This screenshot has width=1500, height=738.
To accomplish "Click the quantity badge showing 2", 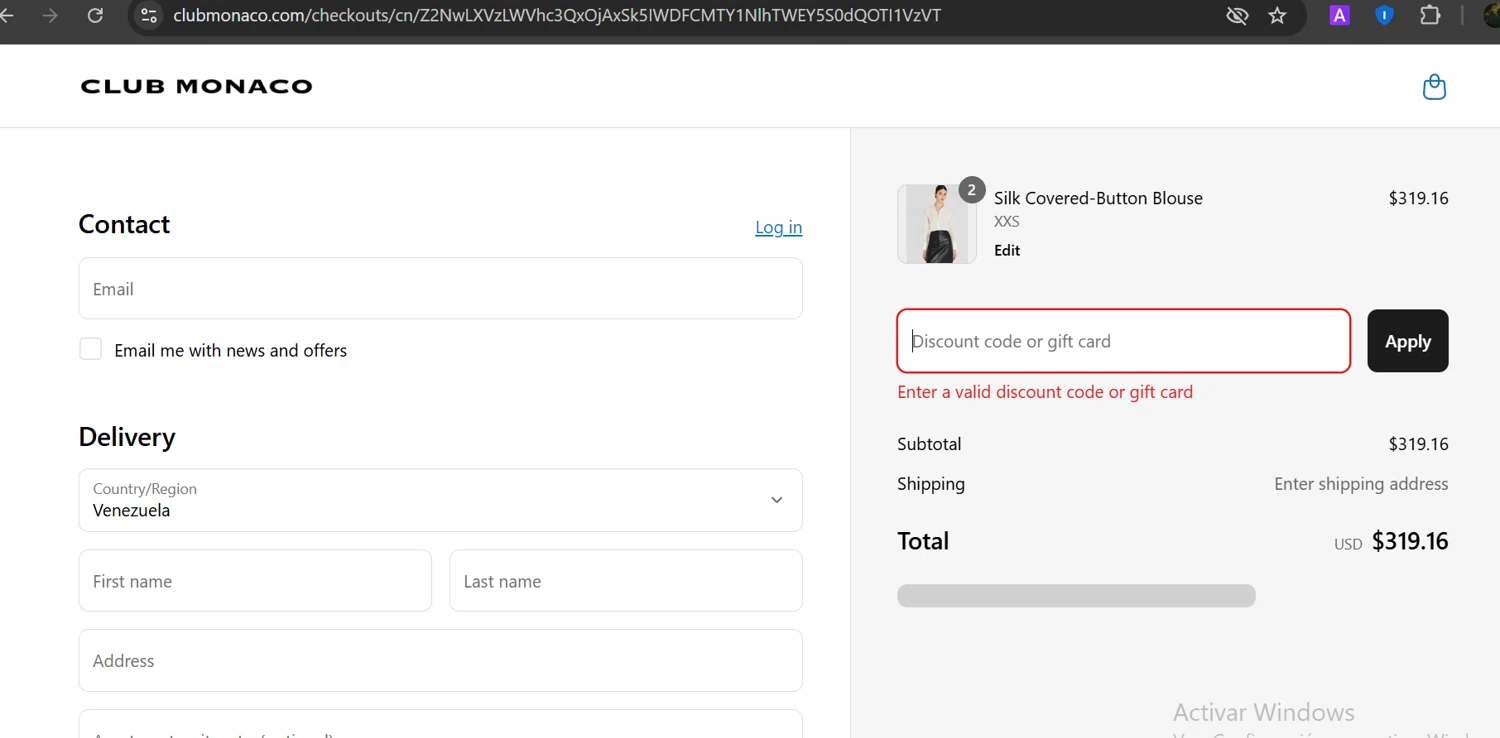I will pos(972,190).
